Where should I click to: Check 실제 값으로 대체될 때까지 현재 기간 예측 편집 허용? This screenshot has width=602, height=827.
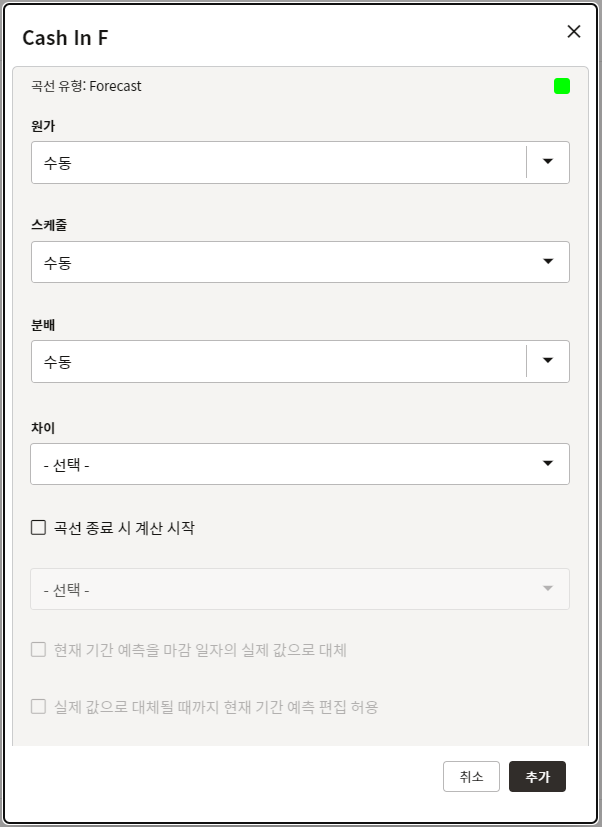[39, 707]
